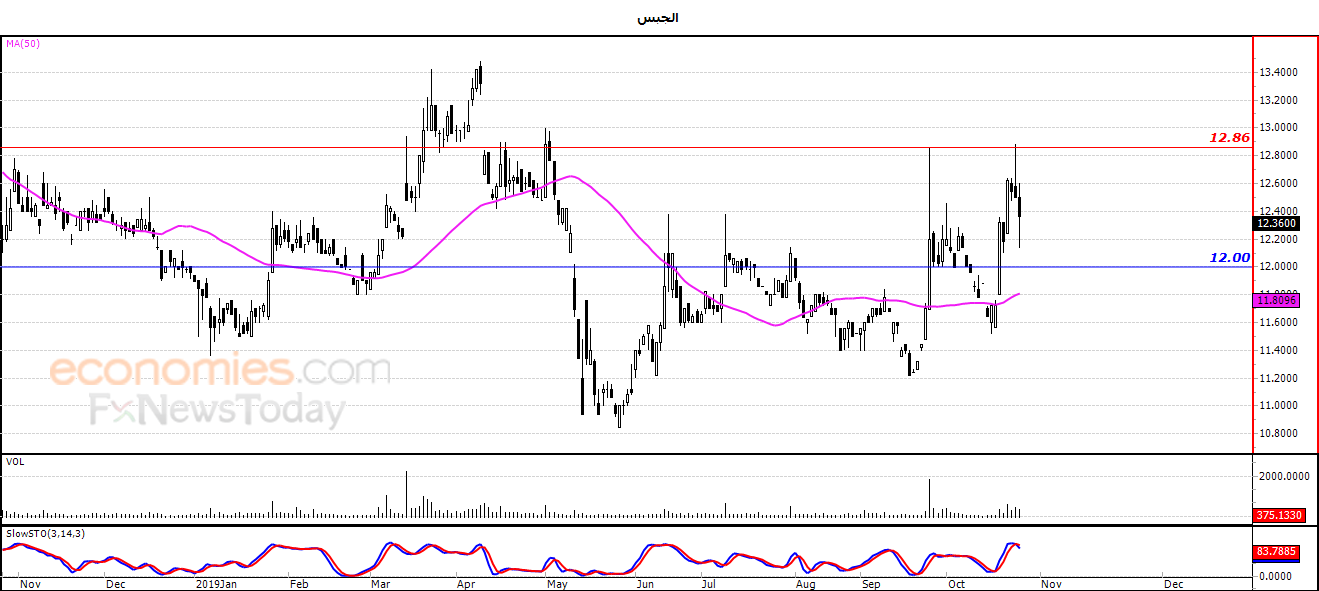Select the 11.6000 price axis label
Viewport: 1319px width, 591px height.
pyautogui.click(x=1278, y=323)
